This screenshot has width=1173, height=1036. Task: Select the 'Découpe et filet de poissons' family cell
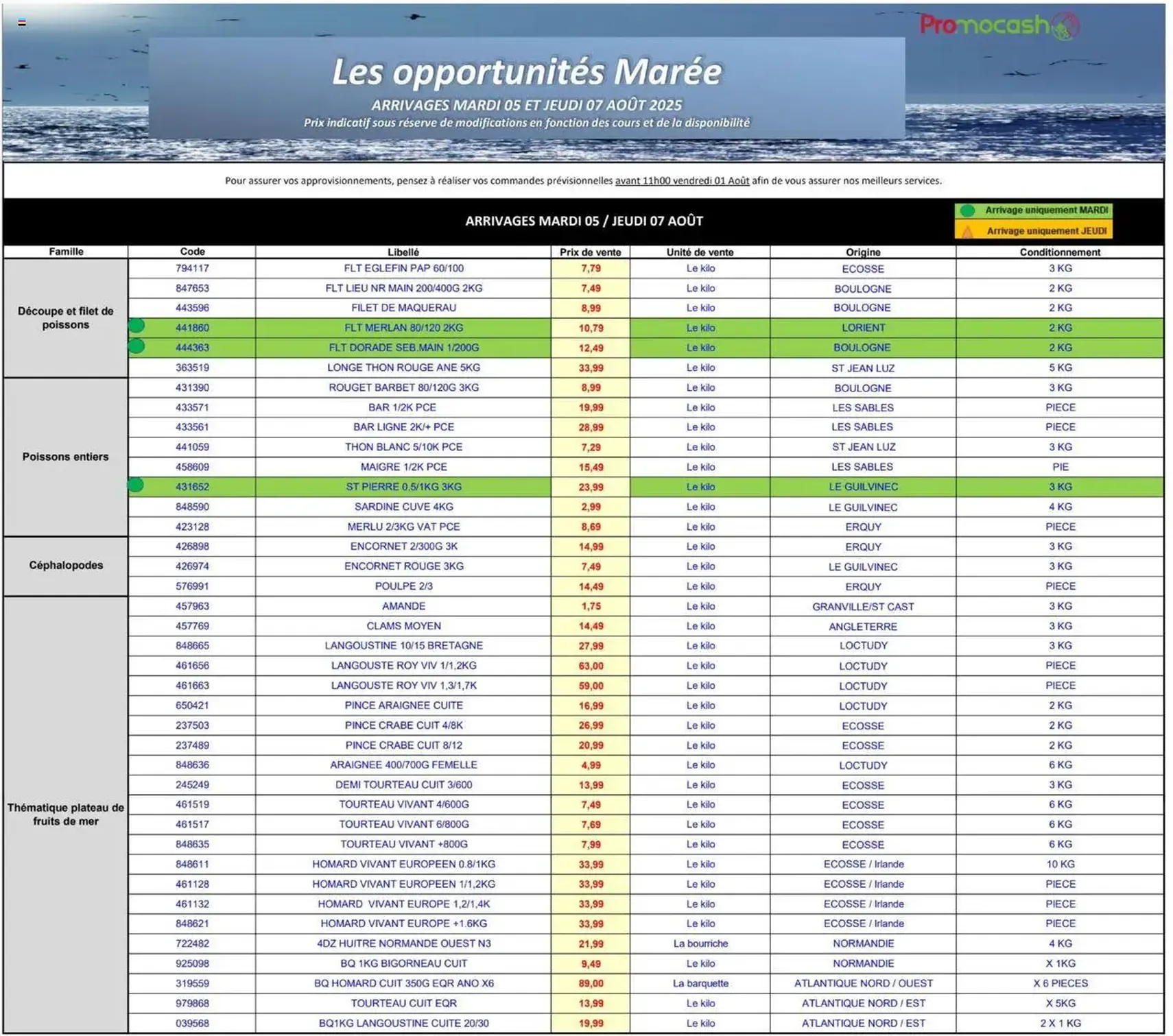[x=66, y=318]
